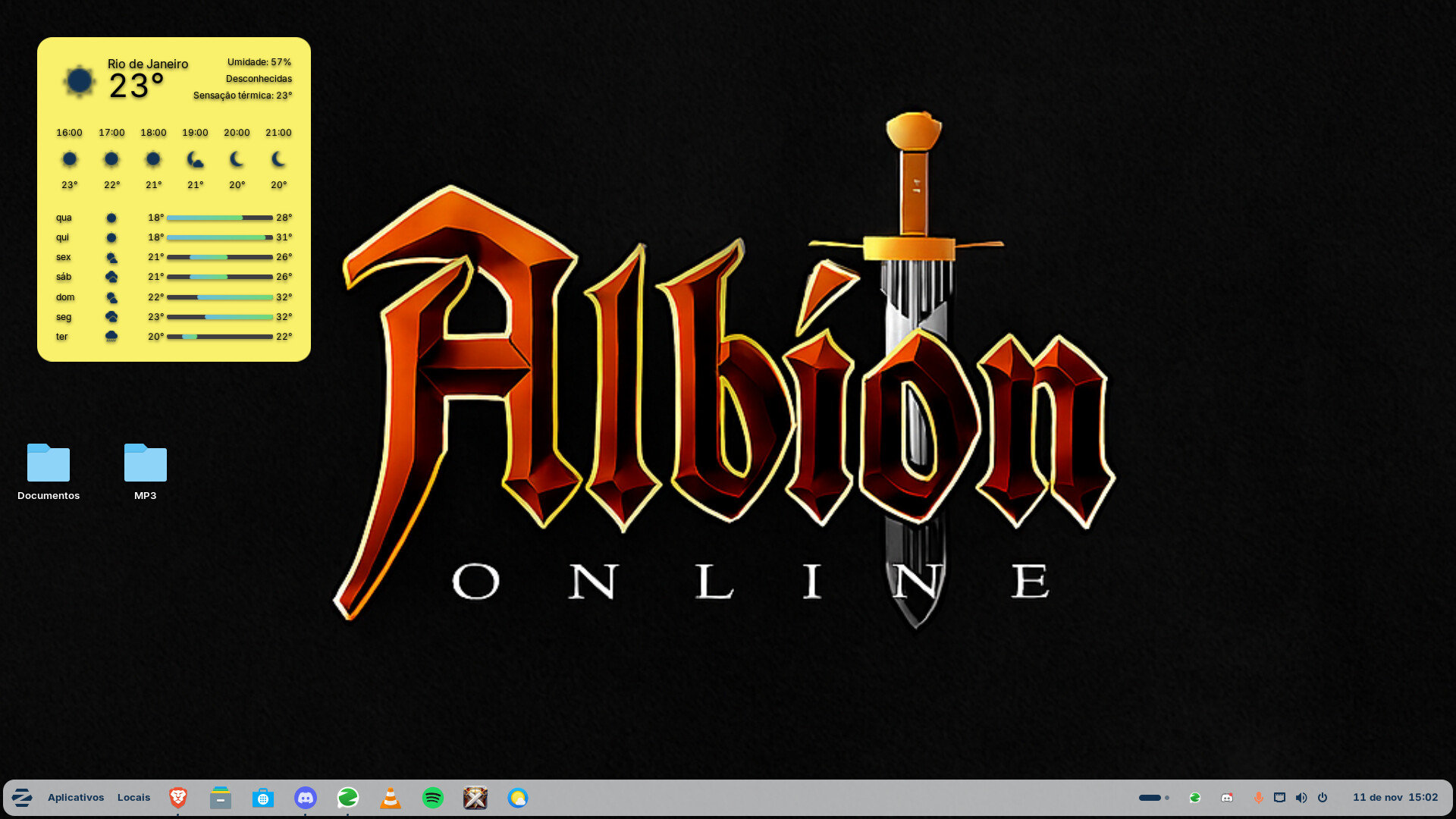Switch to the second workspace dot

(x=1167, y=798)
